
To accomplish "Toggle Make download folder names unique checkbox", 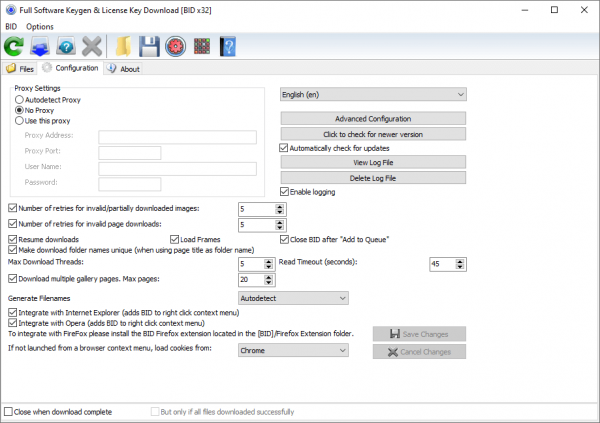I will coord(13,250).
